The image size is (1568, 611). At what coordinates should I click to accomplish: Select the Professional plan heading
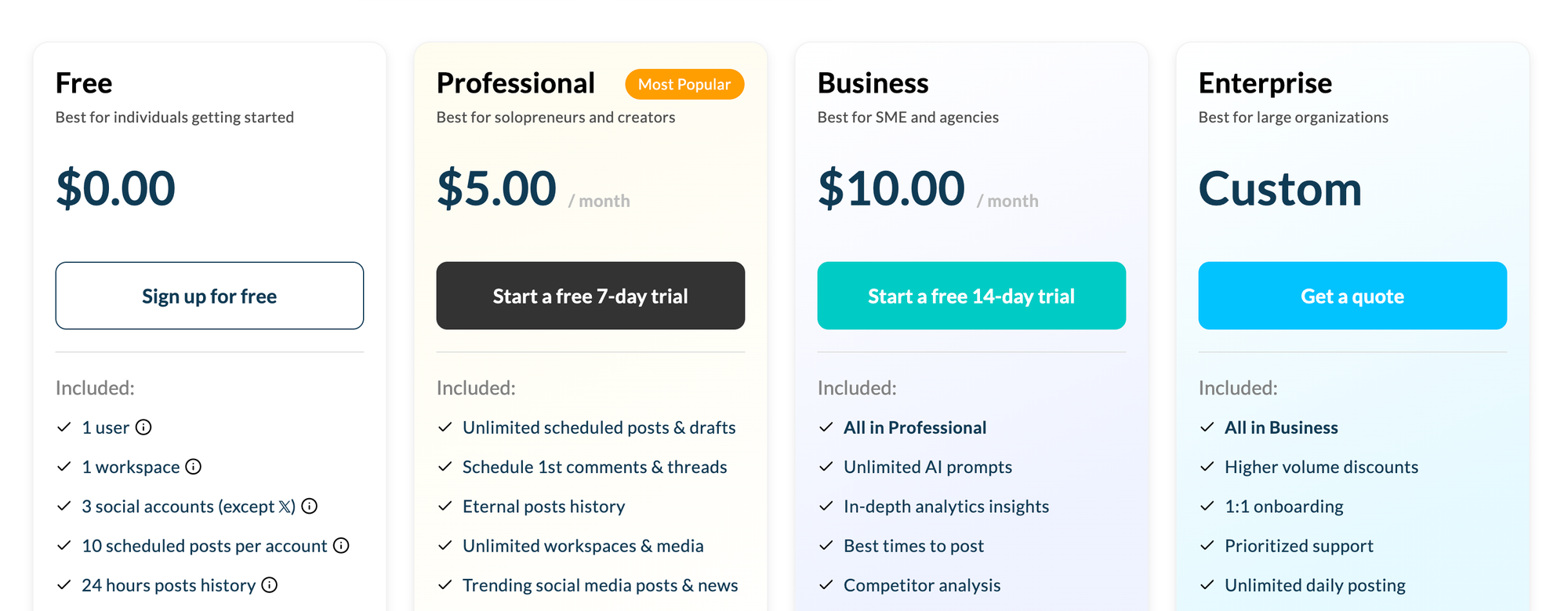pos(516,83)
